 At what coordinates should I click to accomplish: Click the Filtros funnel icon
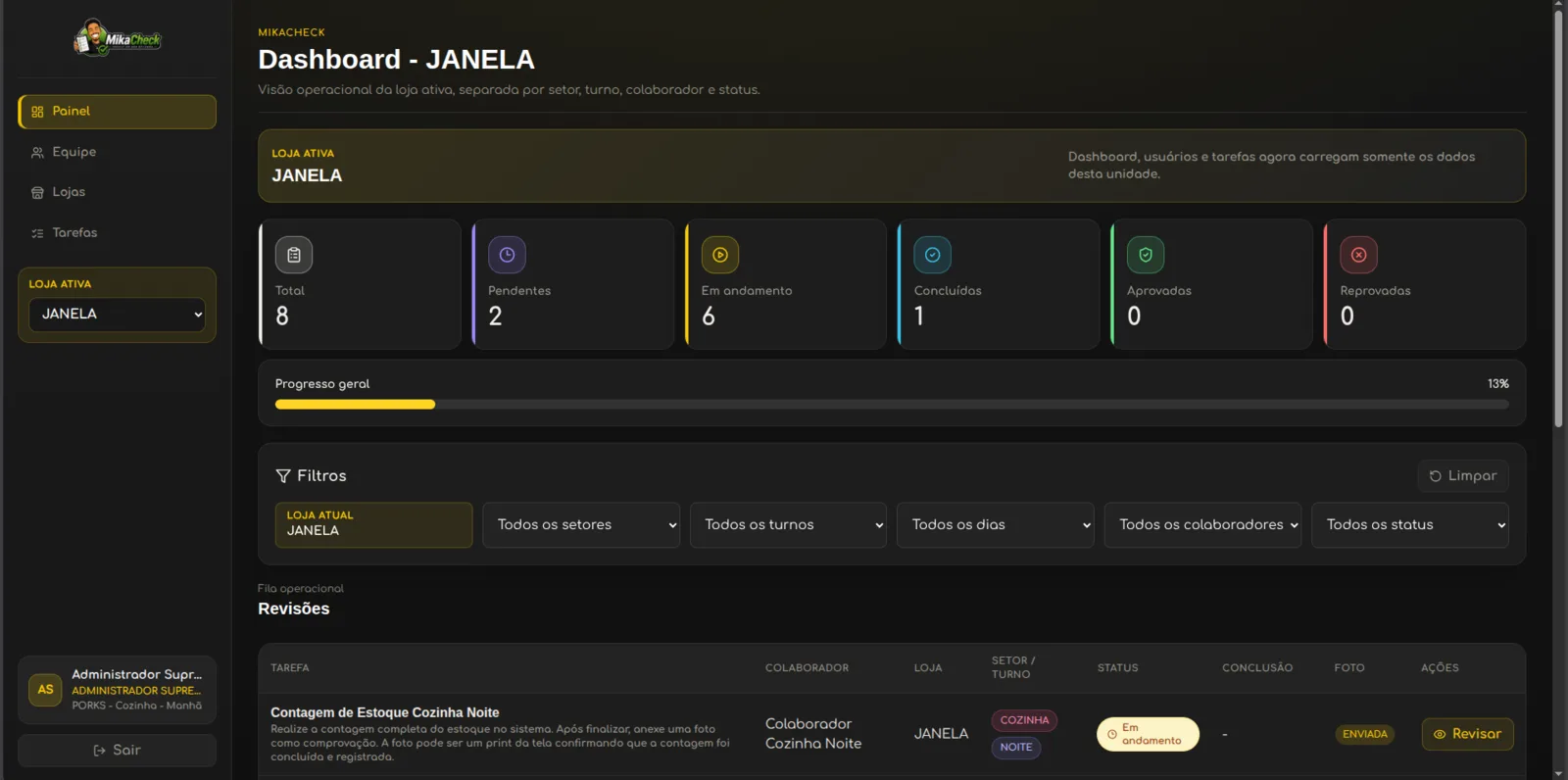tap(283, 475)
